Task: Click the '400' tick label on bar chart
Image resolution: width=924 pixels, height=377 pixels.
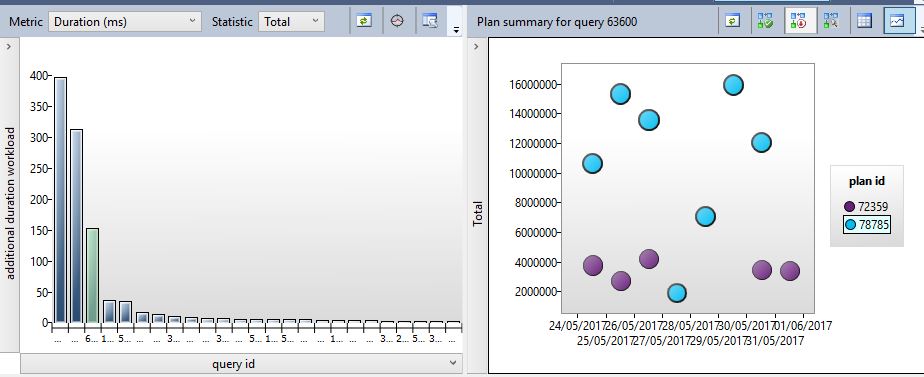Action: tap(39, 75)
